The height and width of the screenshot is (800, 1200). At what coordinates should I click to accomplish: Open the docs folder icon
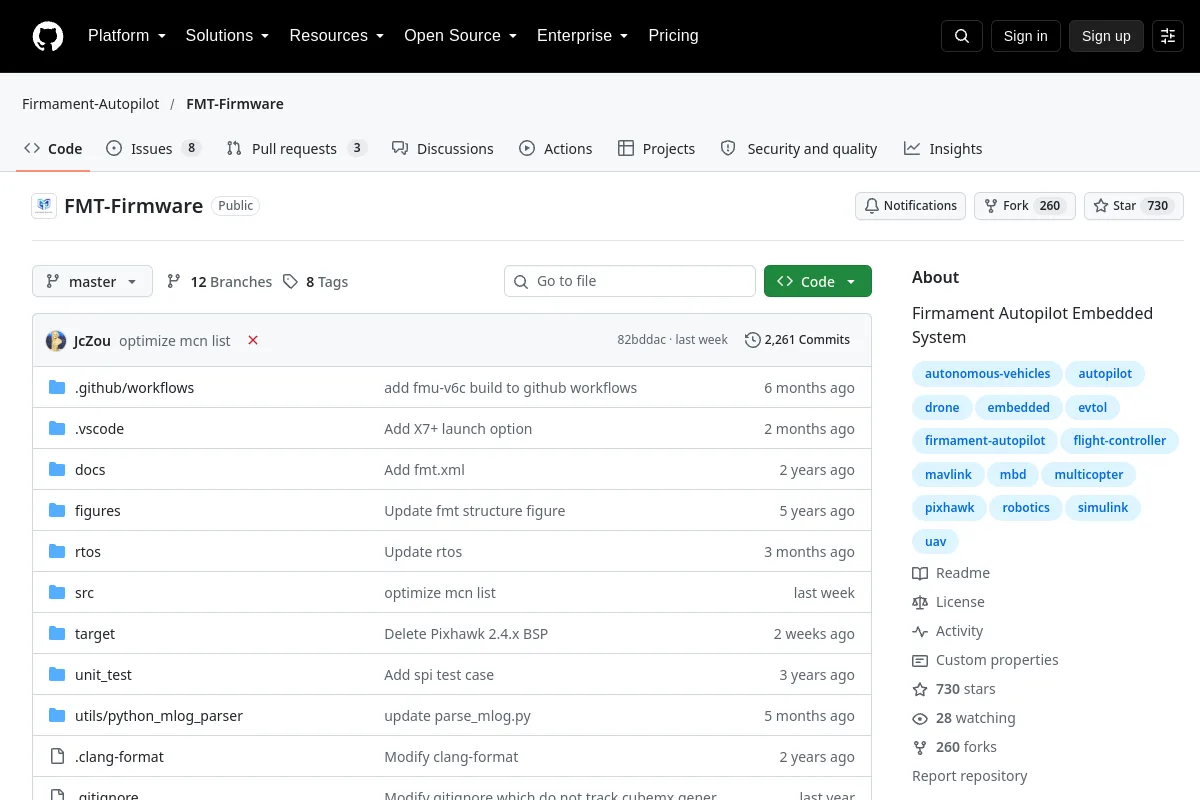57,469
